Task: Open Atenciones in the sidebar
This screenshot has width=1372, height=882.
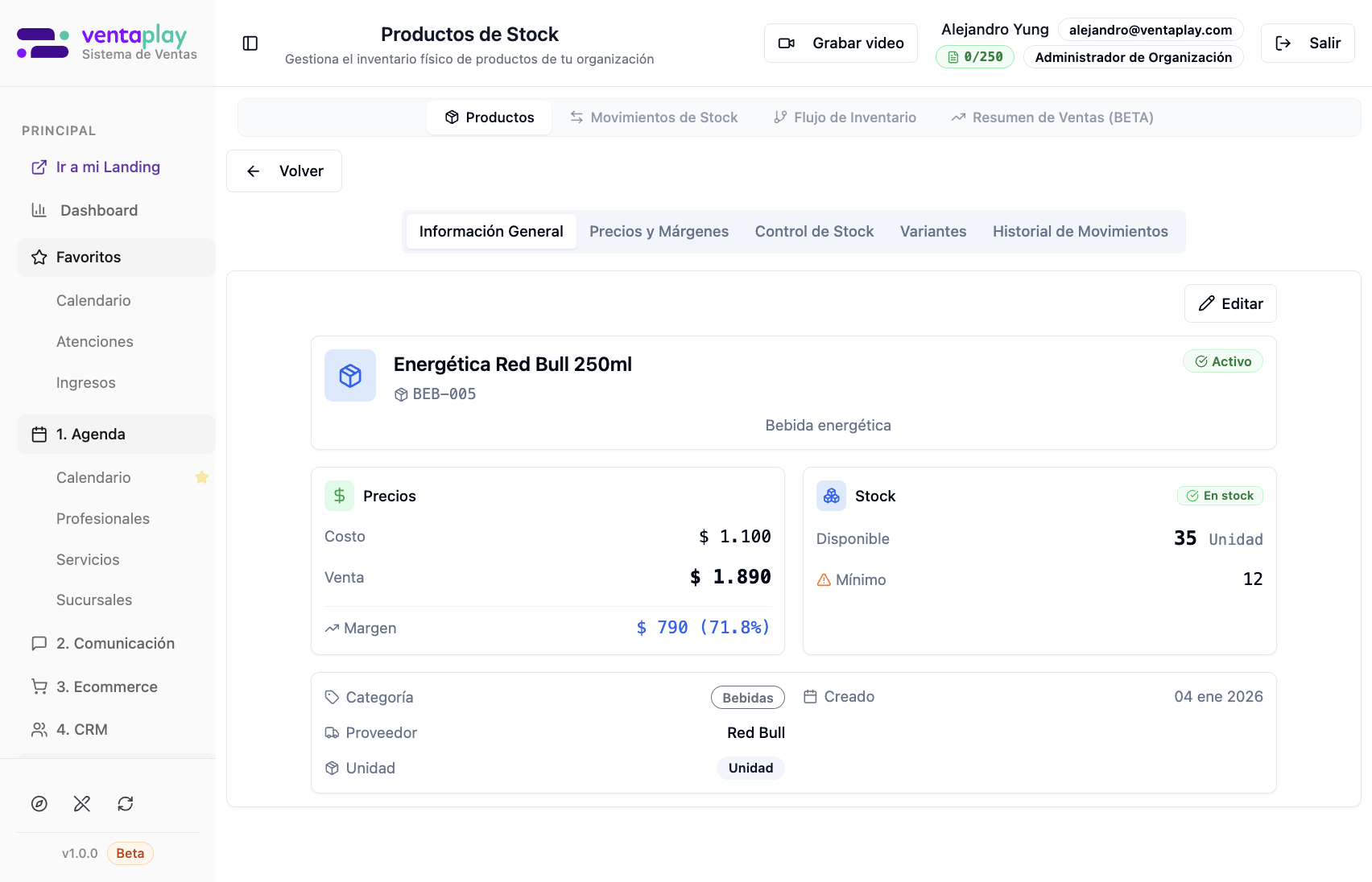Action: pyautogui.click(x=95, y=342)
